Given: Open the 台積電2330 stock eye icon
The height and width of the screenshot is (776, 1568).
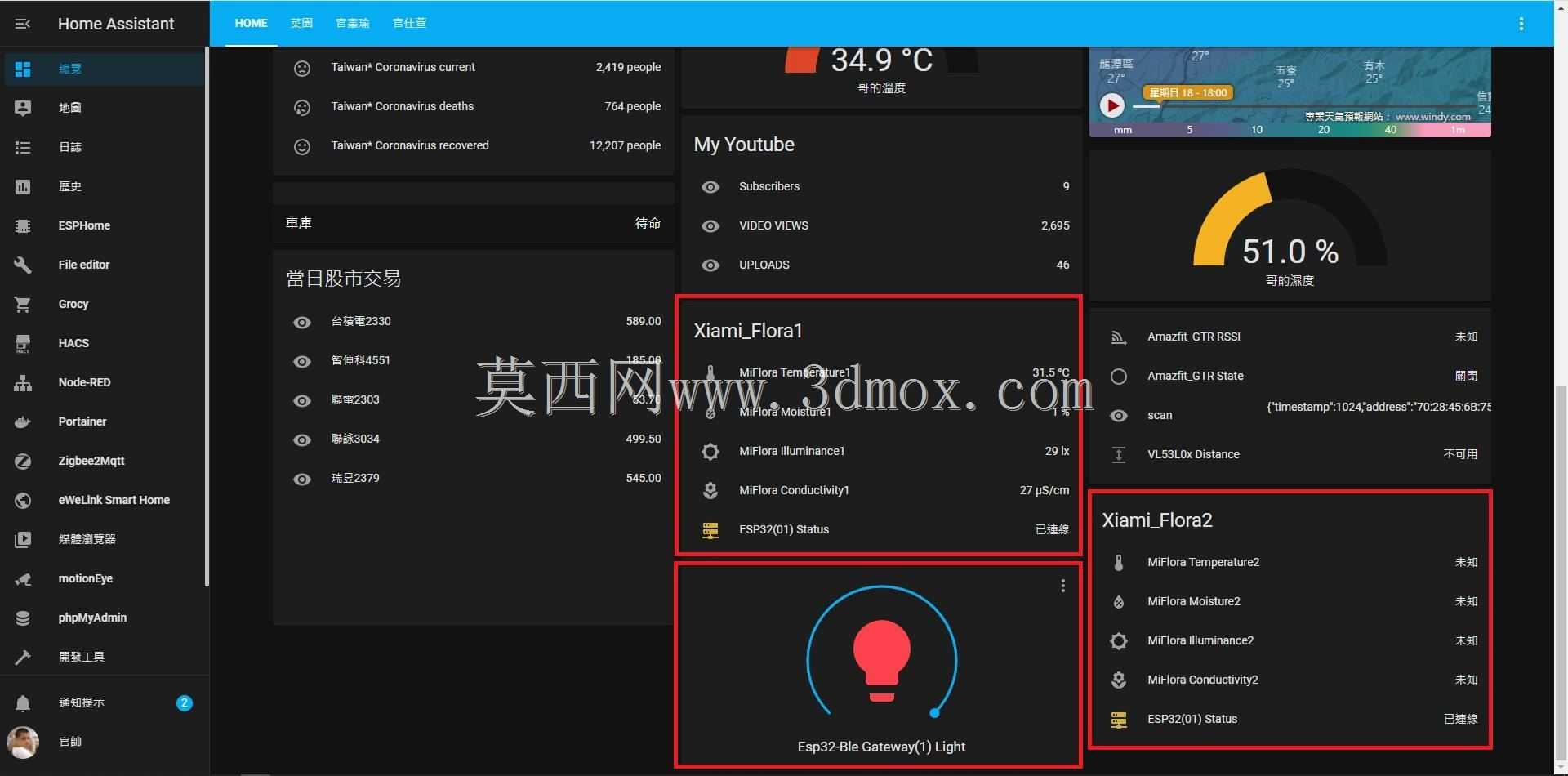Looking at the screenshot, I should tap(302, 322).
